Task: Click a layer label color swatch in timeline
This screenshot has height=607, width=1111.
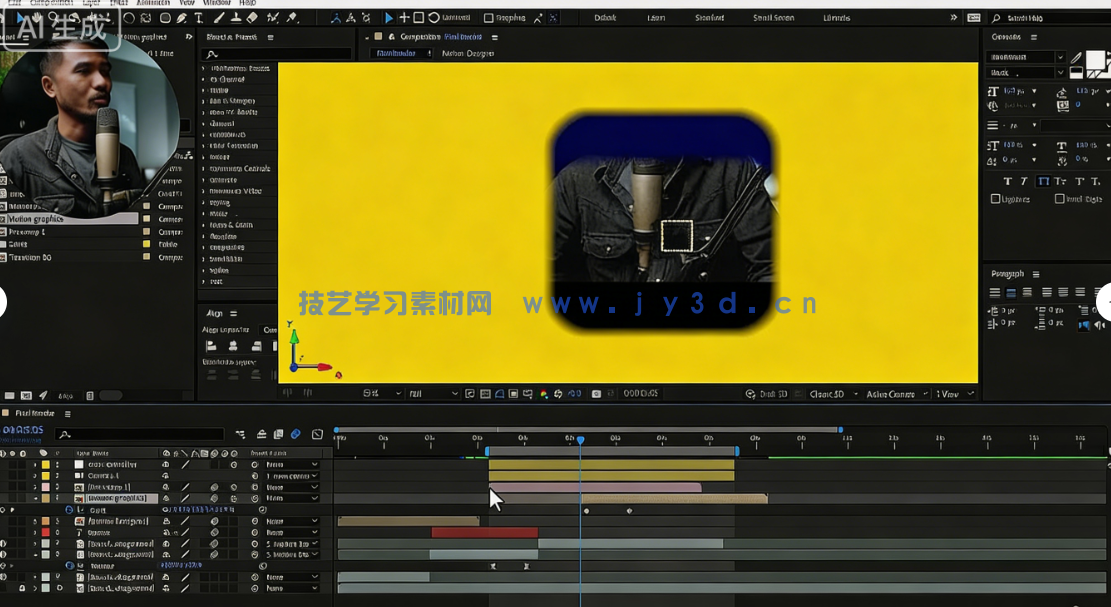Action: [x=45, y=464]
